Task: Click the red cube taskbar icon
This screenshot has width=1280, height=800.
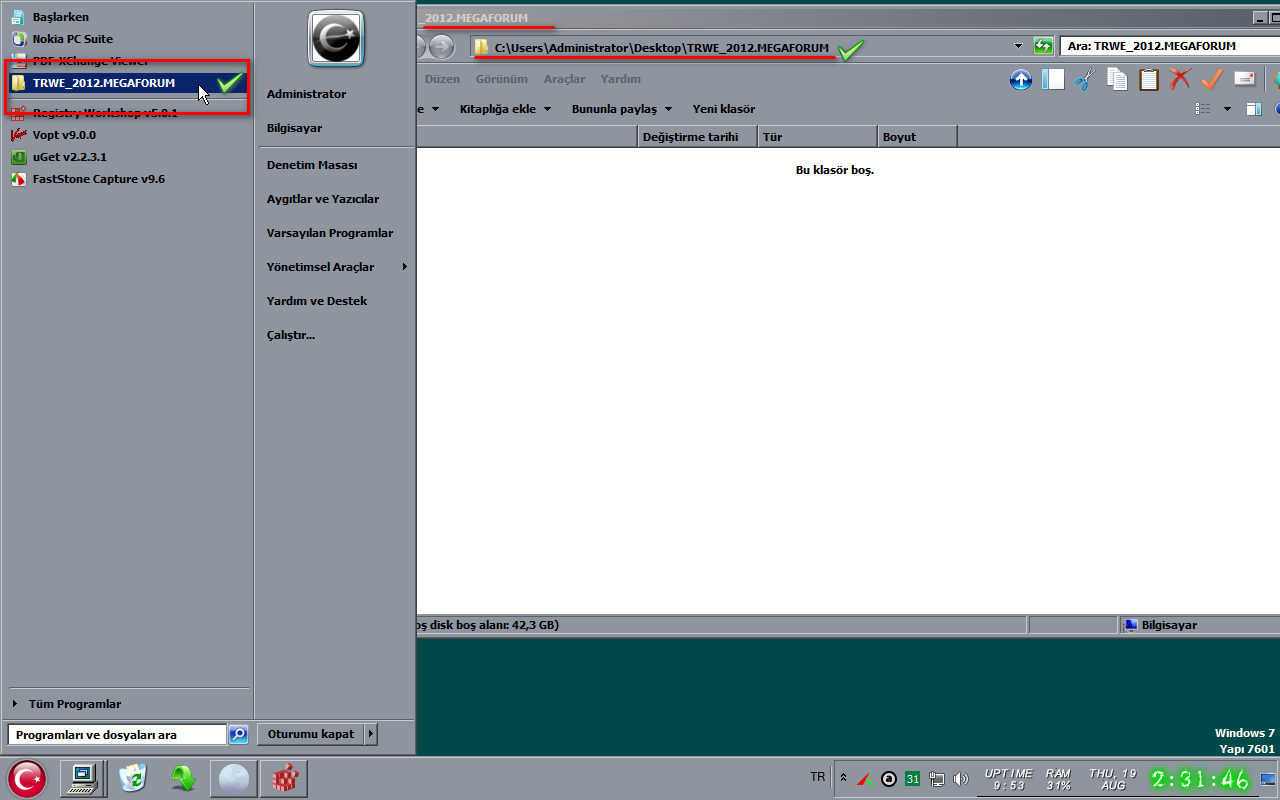Action: click(x=283, y=778)
